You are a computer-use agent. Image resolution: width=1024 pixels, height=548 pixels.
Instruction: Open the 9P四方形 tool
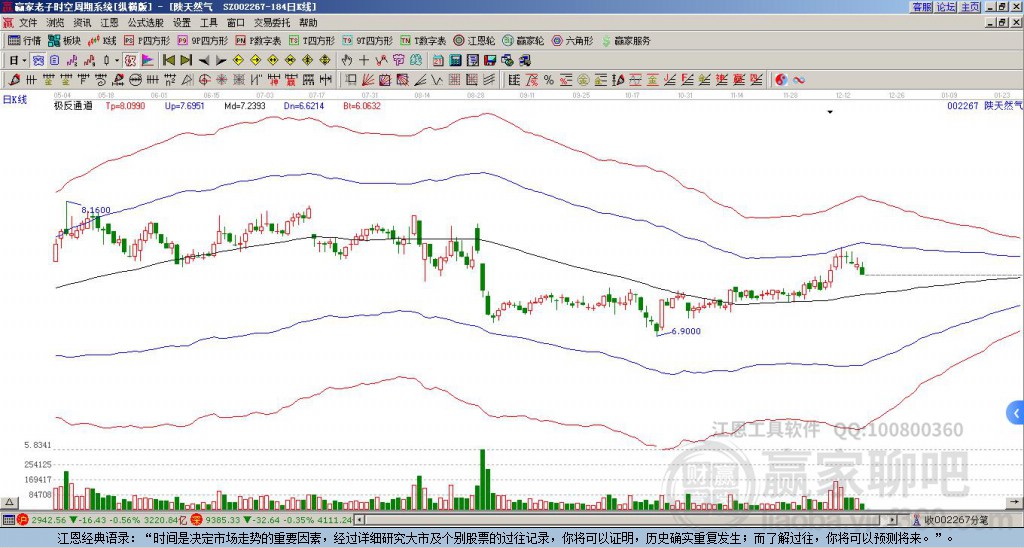point(202,40)
